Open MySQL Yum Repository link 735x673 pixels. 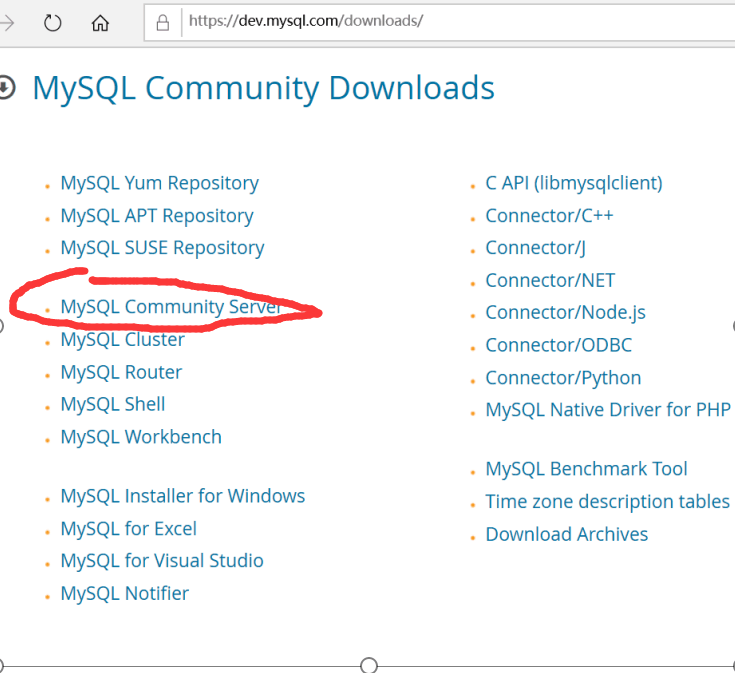159,183
